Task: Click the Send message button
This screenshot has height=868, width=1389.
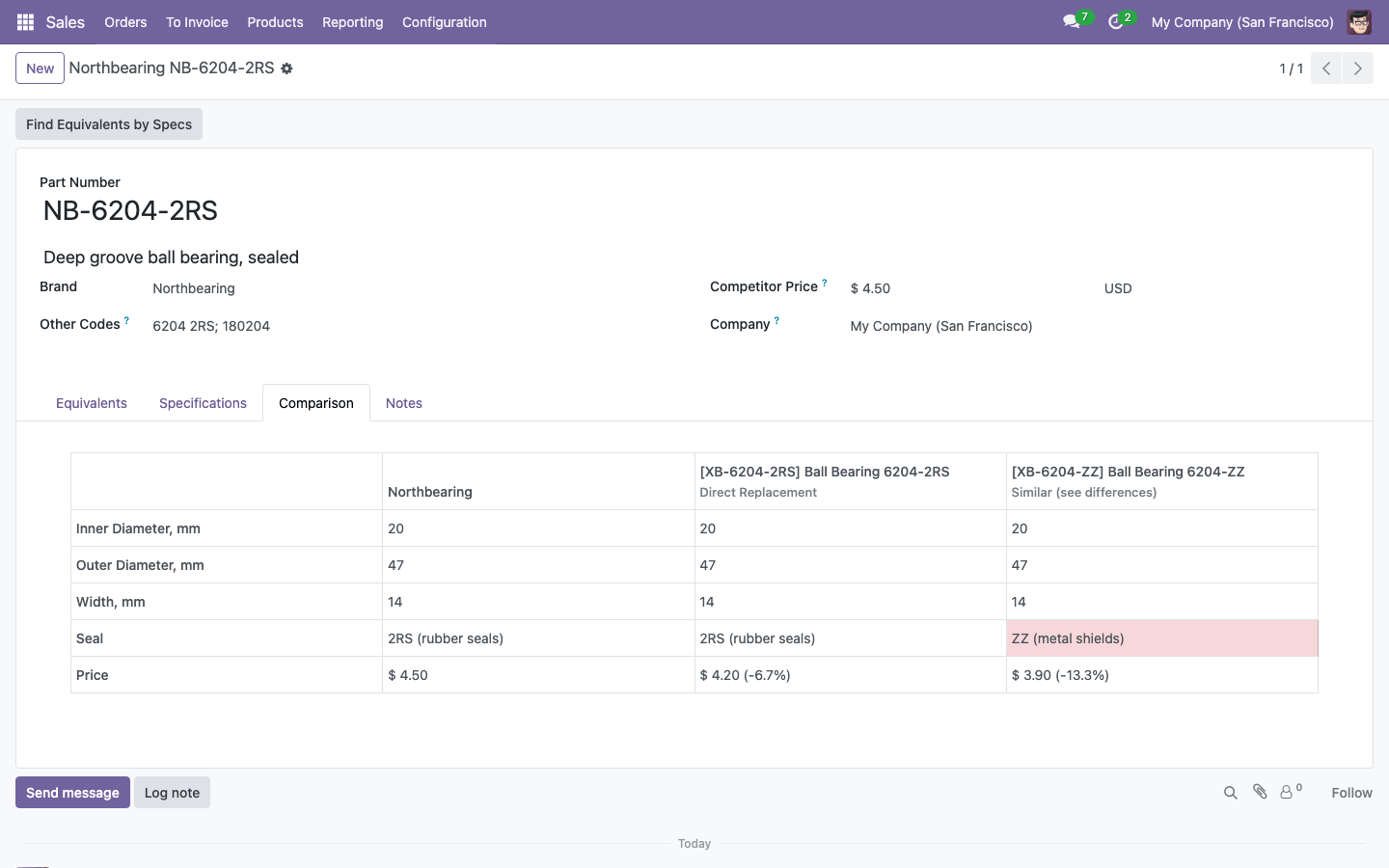Action: coord(72,793)
